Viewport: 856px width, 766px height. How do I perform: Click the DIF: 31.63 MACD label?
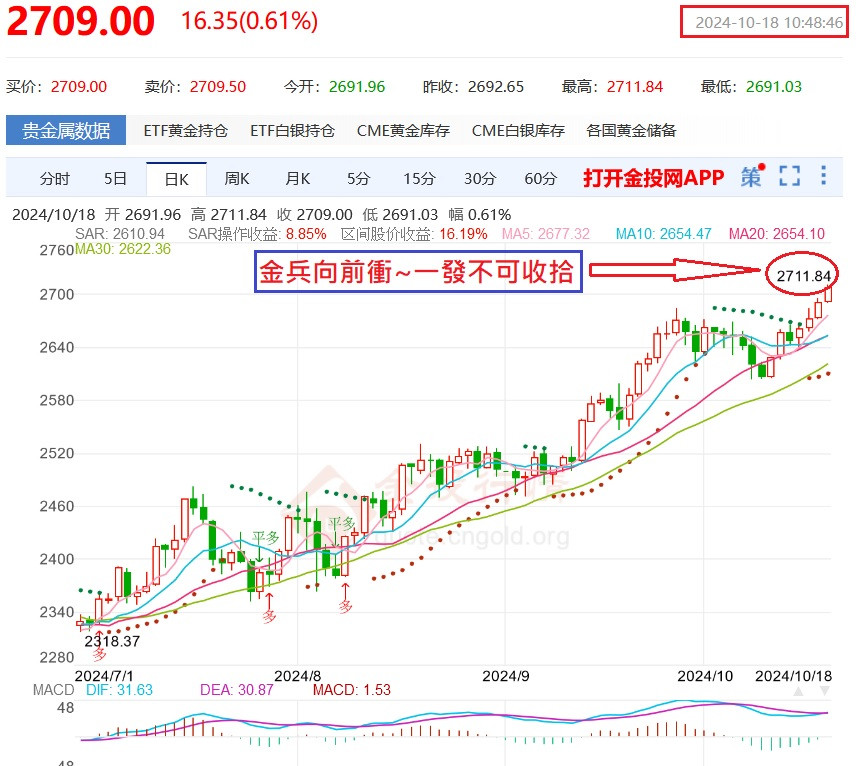120,690
